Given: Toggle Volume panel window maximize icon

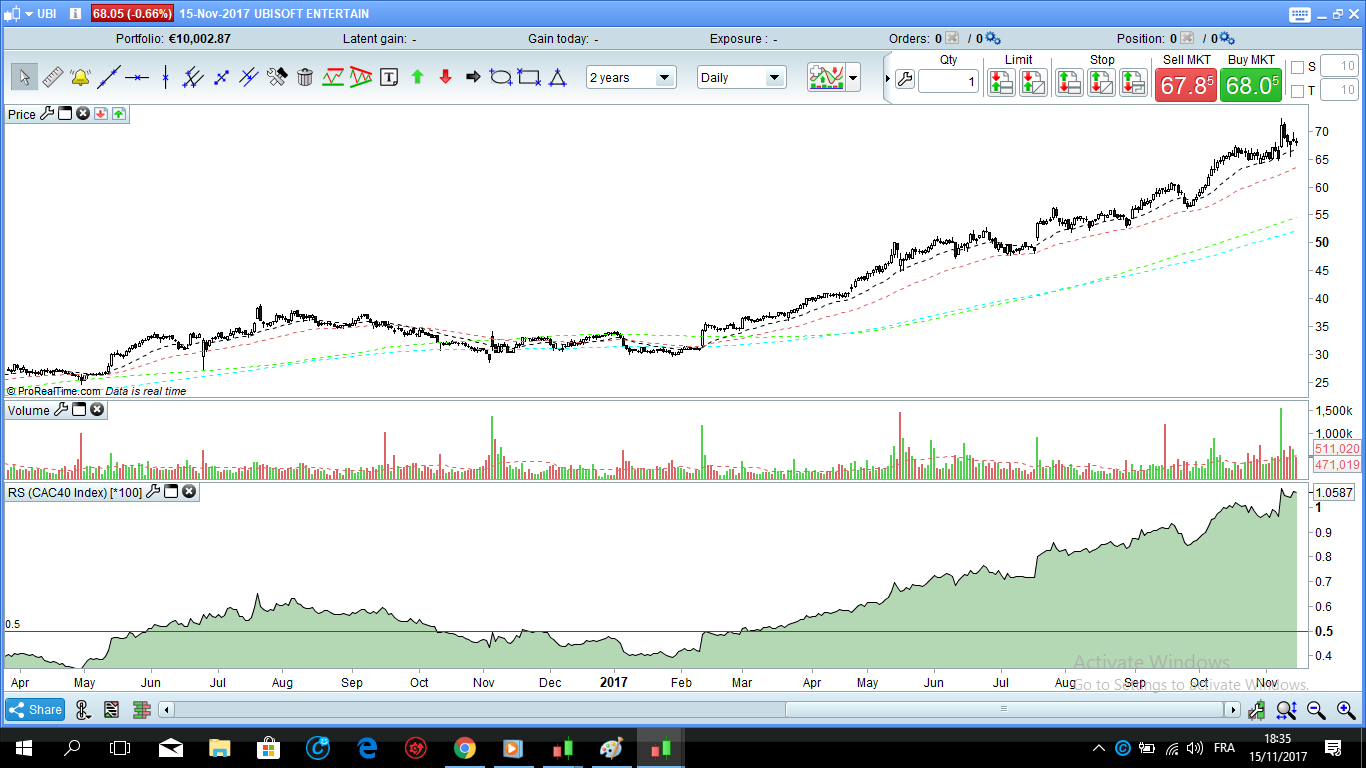Looking at the screenshot, I should click(79, 410).
